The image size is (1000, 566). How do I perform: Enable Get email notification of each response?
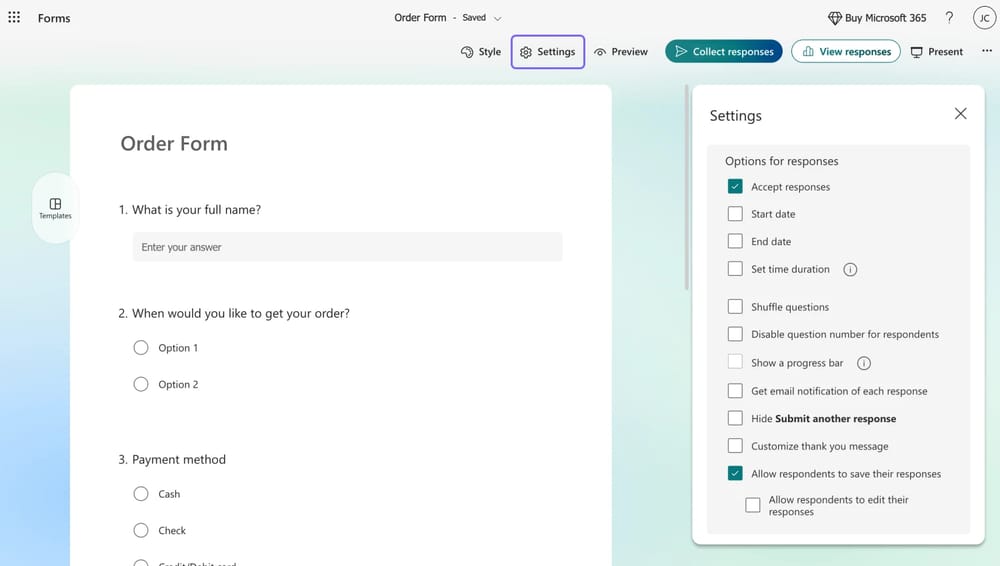735,391
